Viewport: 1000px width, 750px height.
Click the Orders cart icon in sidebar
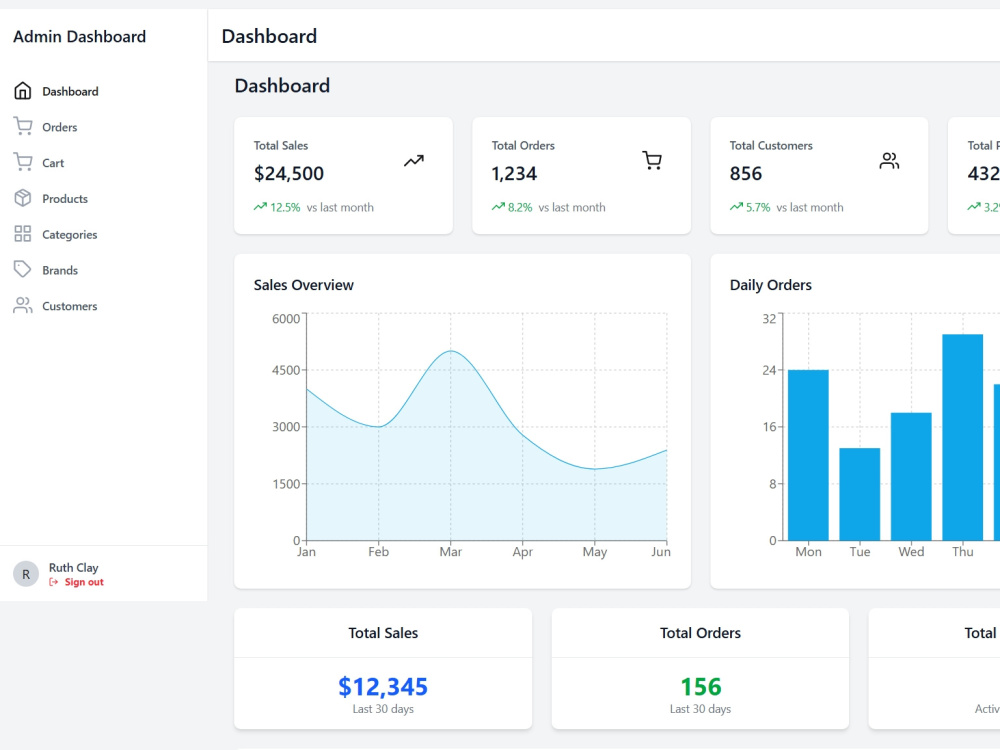[x=22, y=127]
